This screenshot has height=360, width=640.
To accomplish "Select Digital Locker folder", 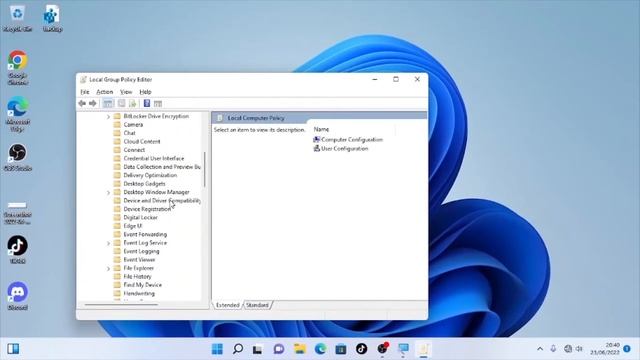I will pos(136,218).
